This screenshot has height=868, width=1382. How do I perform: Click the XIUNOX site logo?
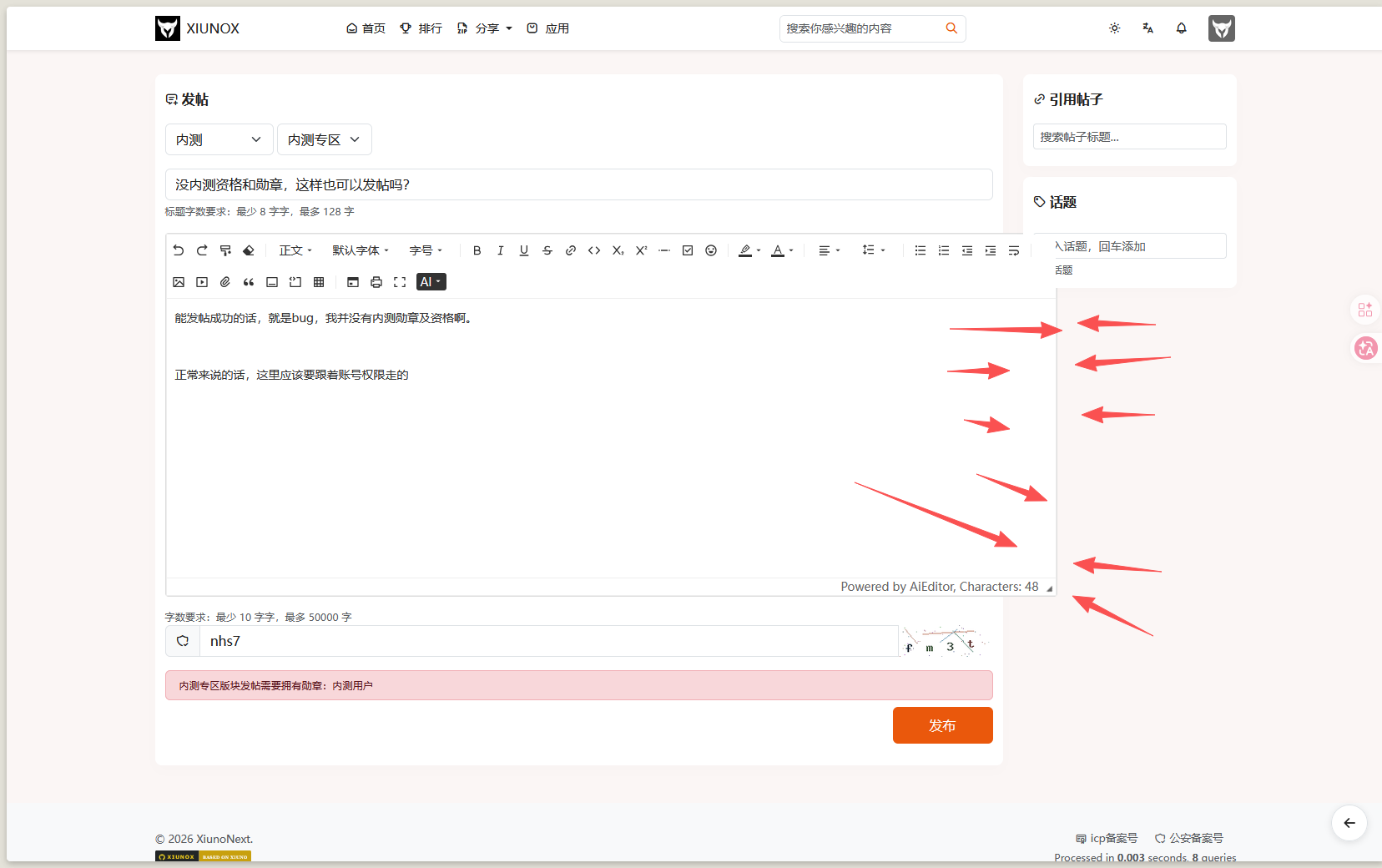tap(198, 28)
